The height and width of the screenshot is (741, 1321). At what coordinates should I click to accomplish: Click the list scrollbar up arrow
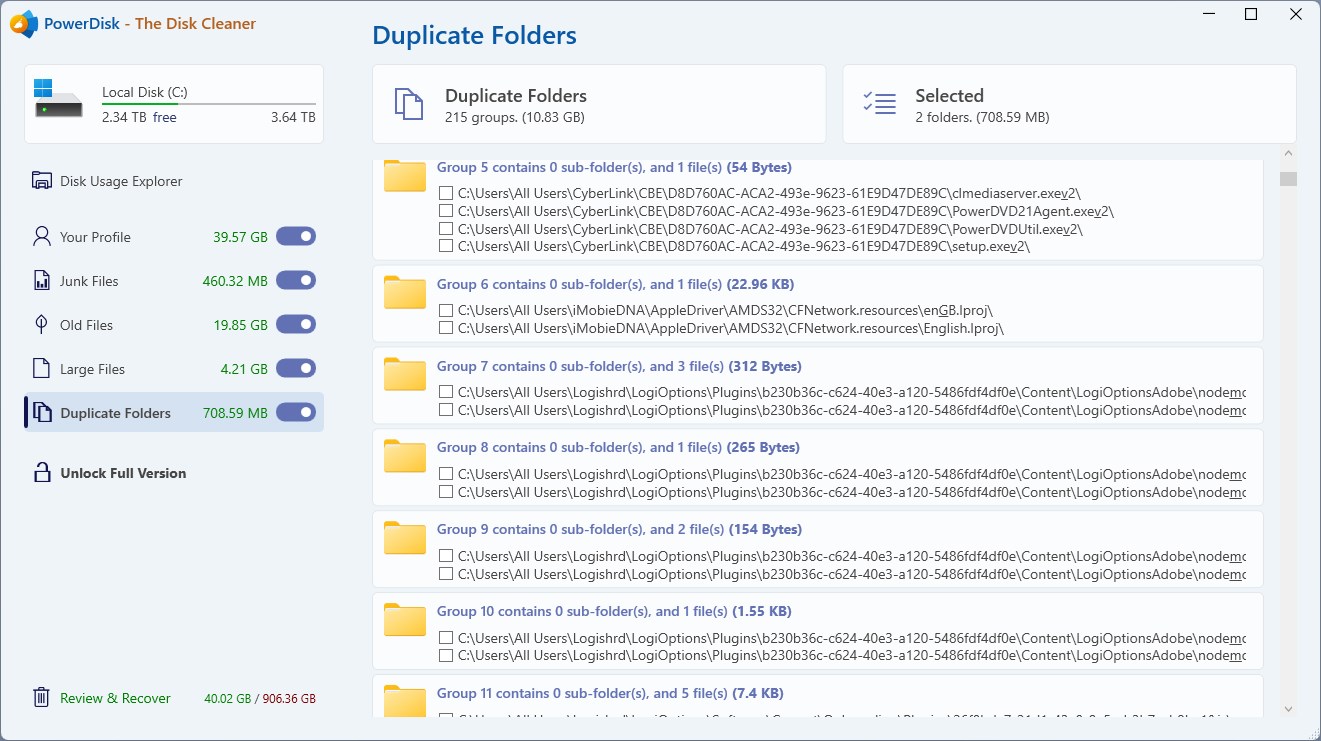point(1288,154)
